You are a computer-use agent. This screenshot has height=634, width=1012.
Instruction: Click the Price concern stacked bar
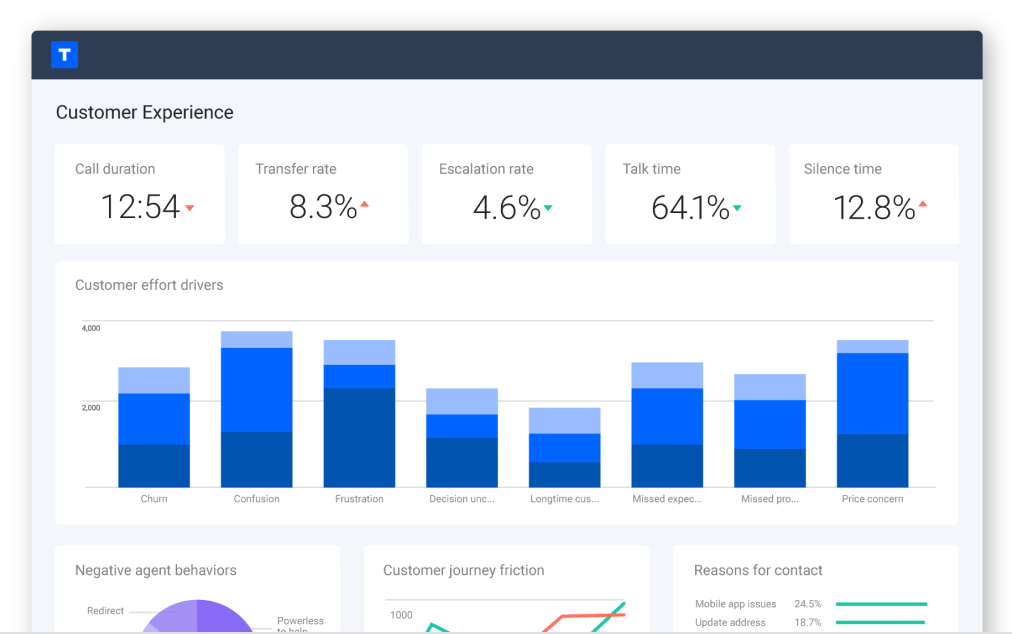(873, 414)
